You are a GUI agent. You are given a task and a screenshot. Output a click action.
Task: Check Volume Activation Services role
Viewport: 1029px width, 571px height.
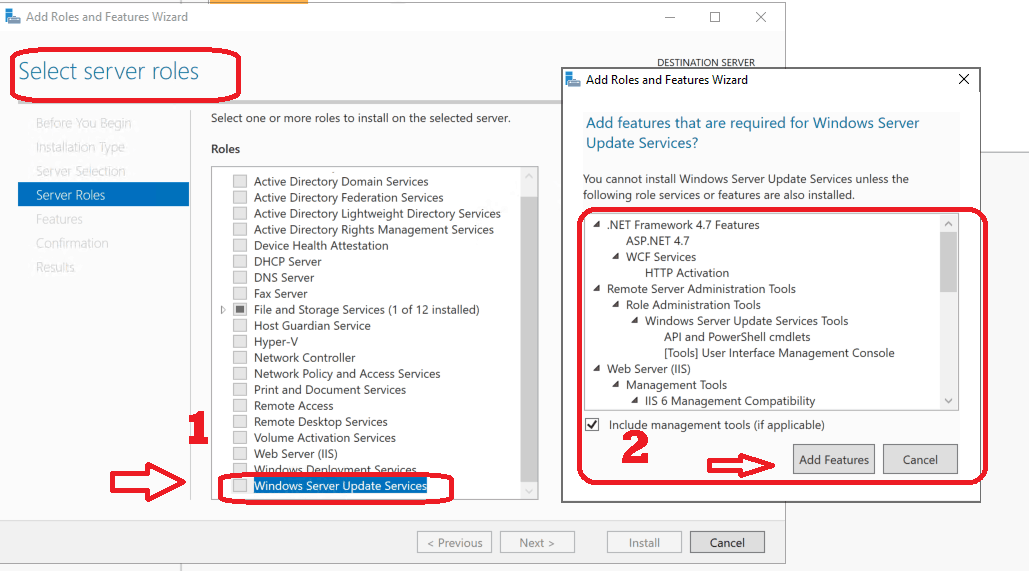[x=240, y=438]
